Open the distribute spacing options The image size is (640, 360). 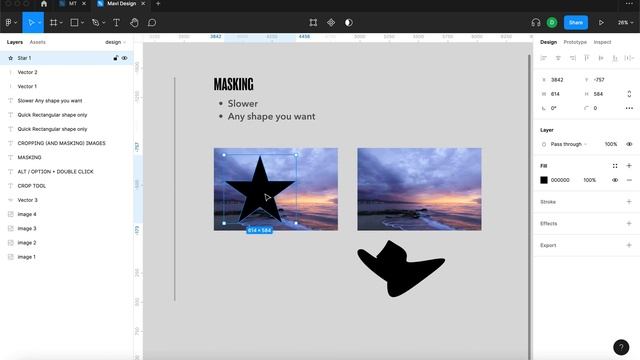click(629, 58)
